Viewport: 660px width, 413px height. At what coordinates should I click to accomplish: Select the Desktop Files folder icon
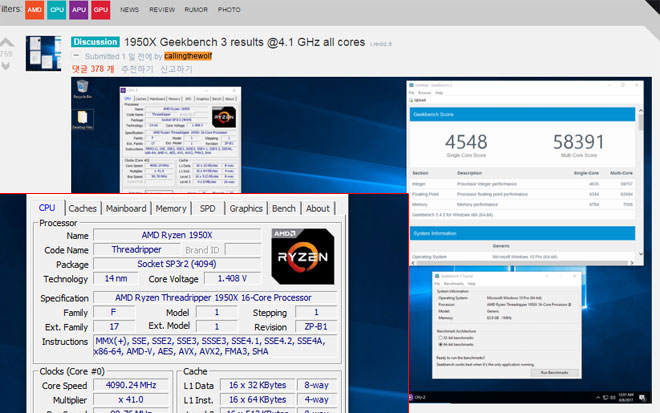tap(82, 120)
